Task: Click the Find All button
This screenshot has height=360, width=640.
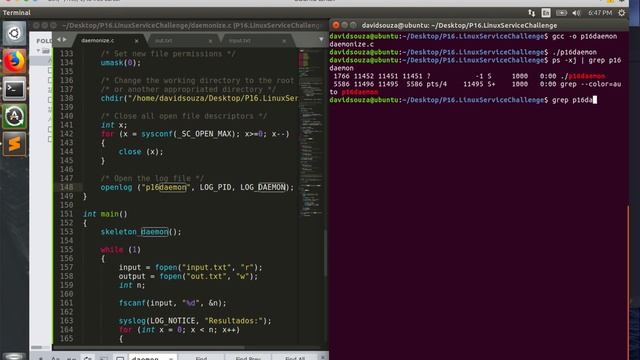Action: click(295, 358)
